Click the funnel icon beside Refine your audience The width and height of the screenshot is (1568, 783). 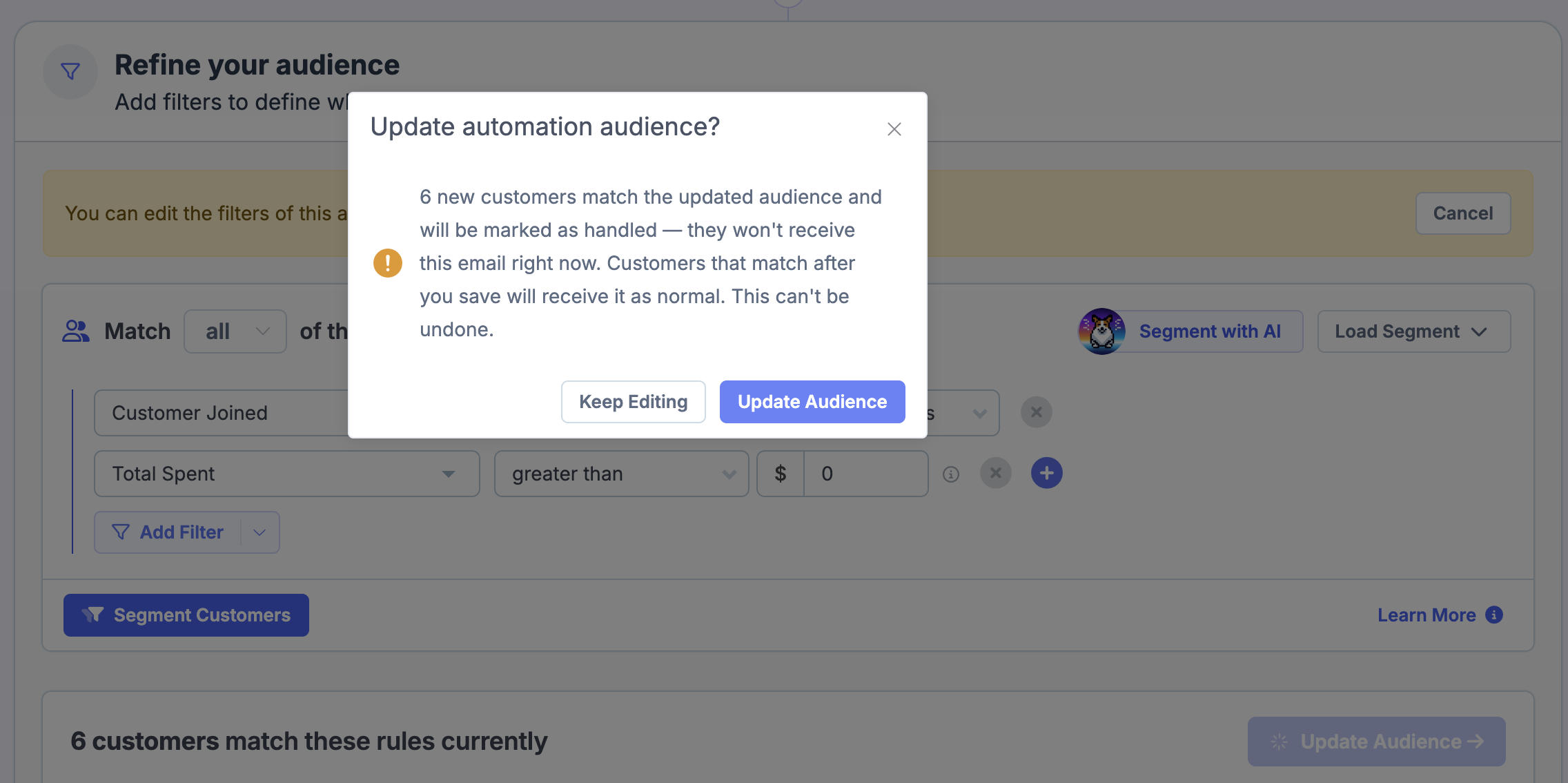click(70, 71)
